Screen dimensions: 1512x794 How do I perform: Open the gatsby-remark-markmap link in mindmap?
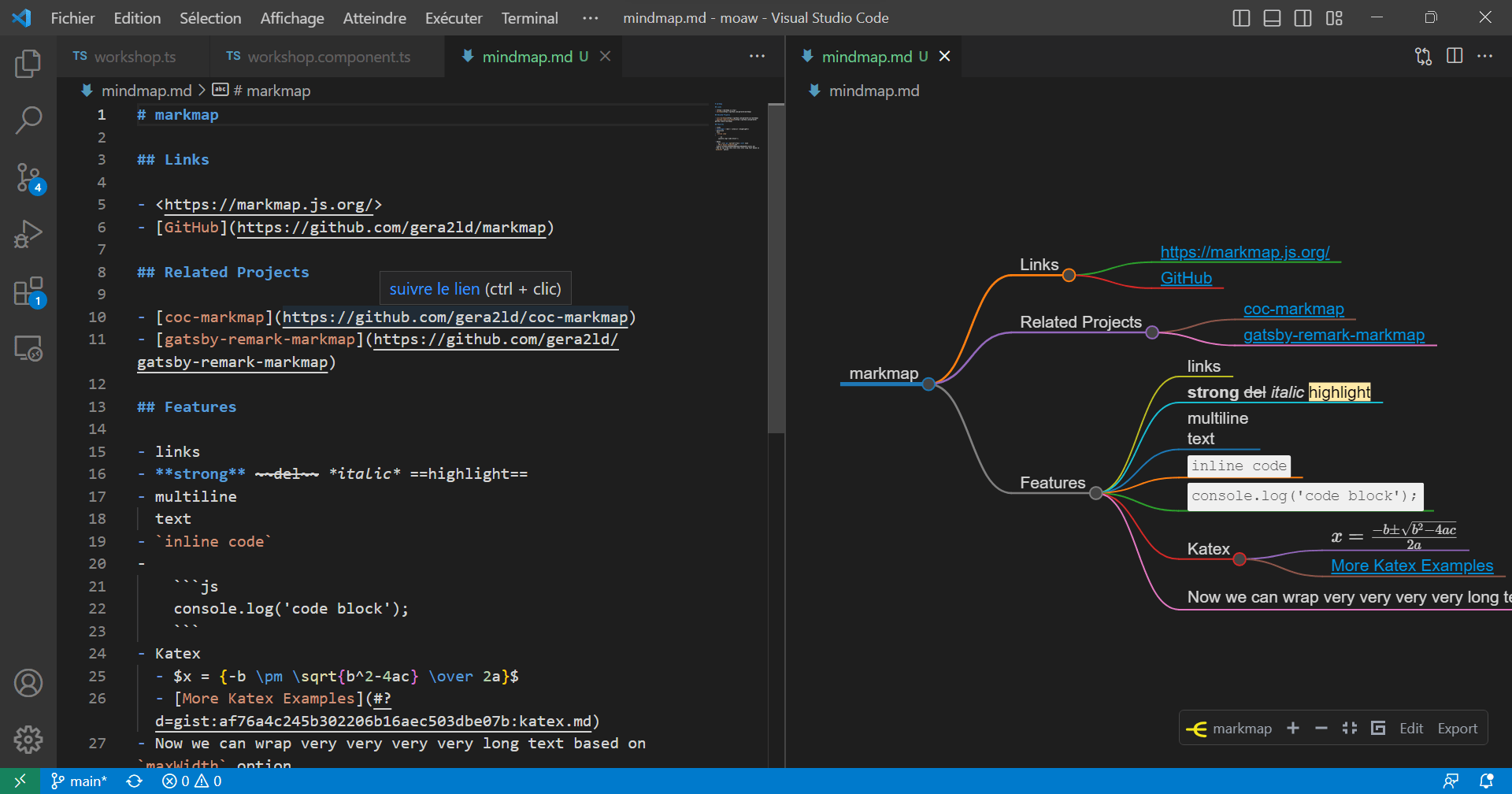coord(1334,336)
